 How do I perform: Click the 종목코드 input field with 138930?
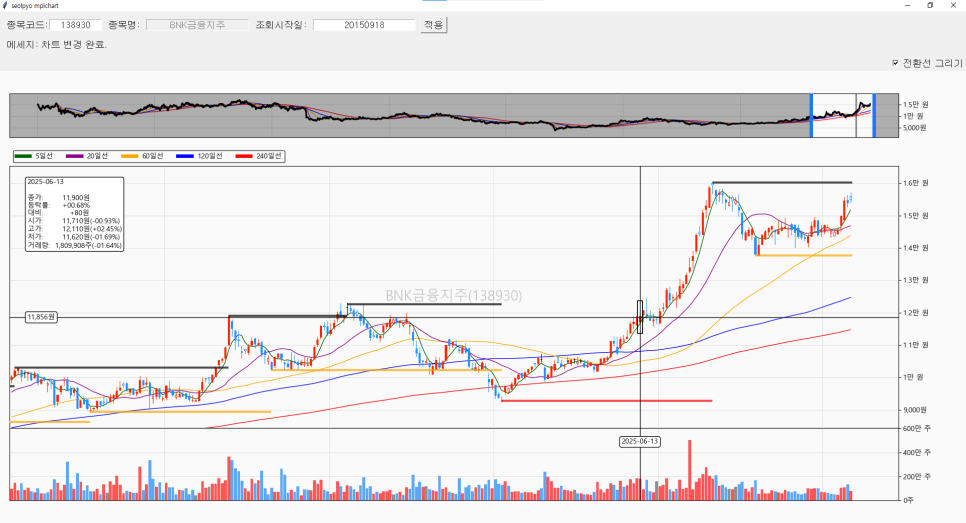(76, 25)
